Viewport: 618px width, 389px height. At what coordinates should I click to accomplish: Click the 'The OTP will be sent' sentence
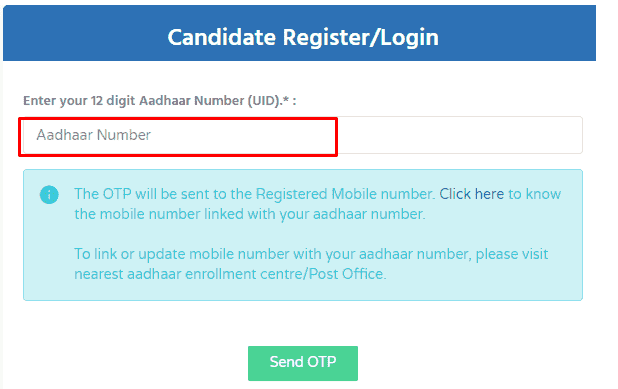255,194
